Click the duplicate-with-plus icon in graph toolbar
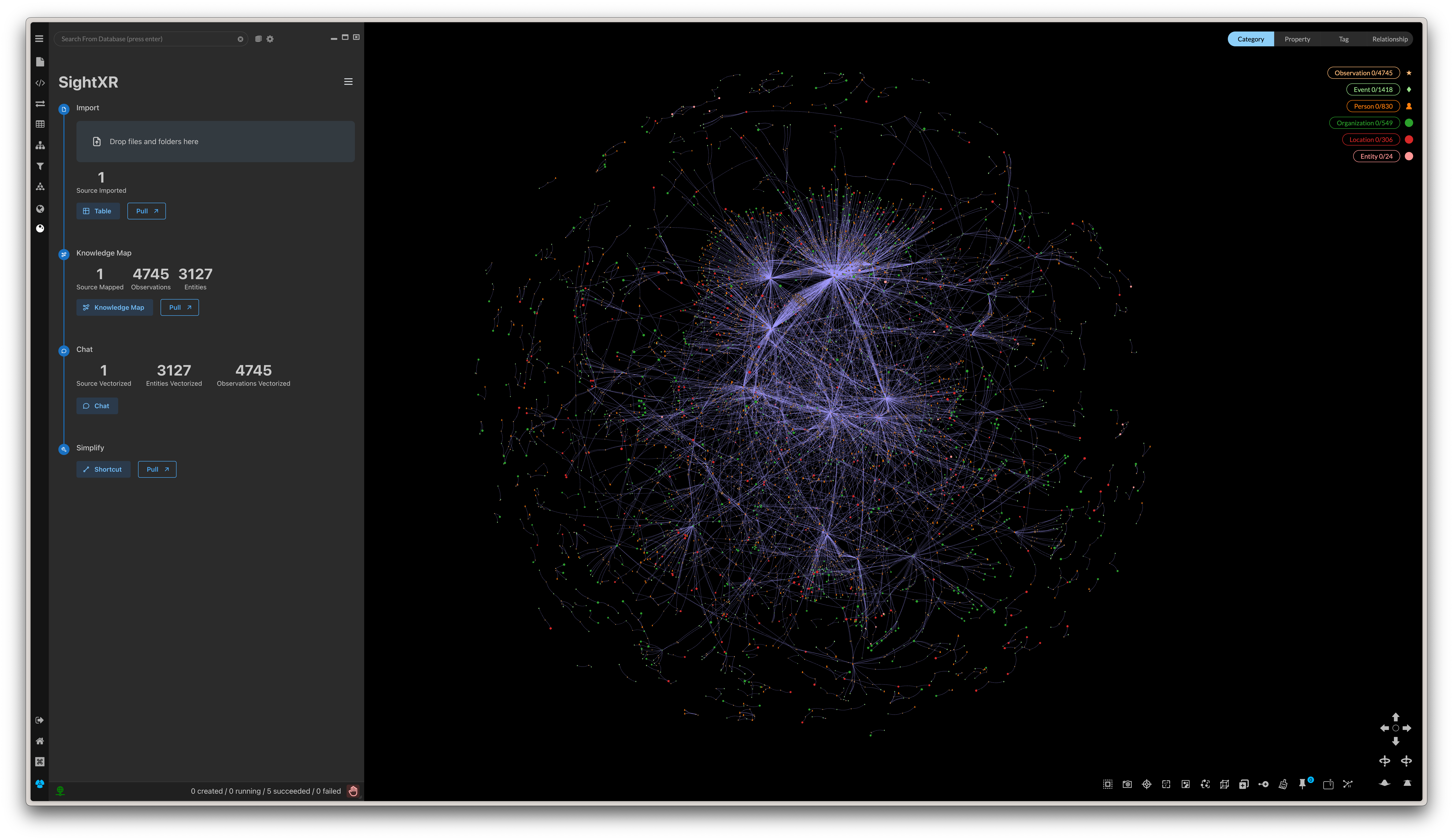Screen dimensions: 1453x840 (x=1244, y=784)
